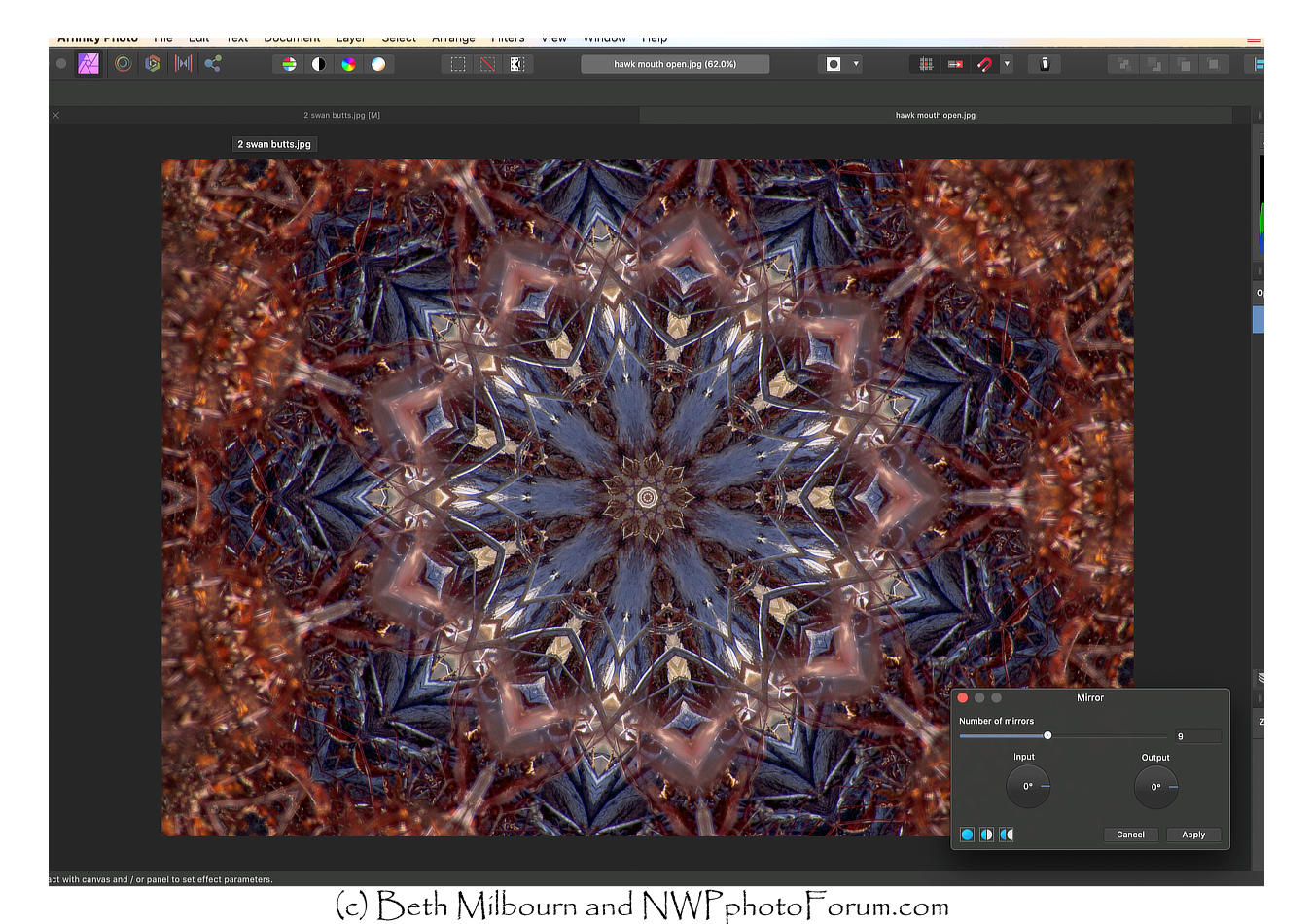This screenshot has height=924, width=1313.
Task: Toggle Force Pixel Alignment
Action: point(926,64)
